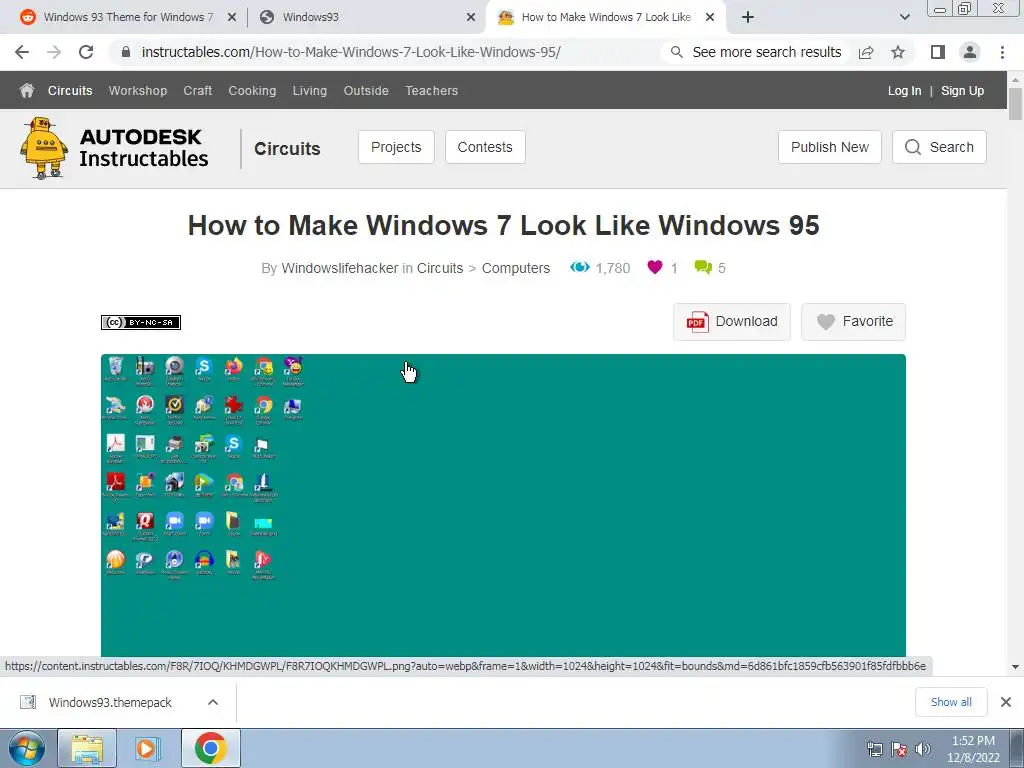Open the Cooking category
The height and width of the screenshot is (768, 1024).
(252, 91)
